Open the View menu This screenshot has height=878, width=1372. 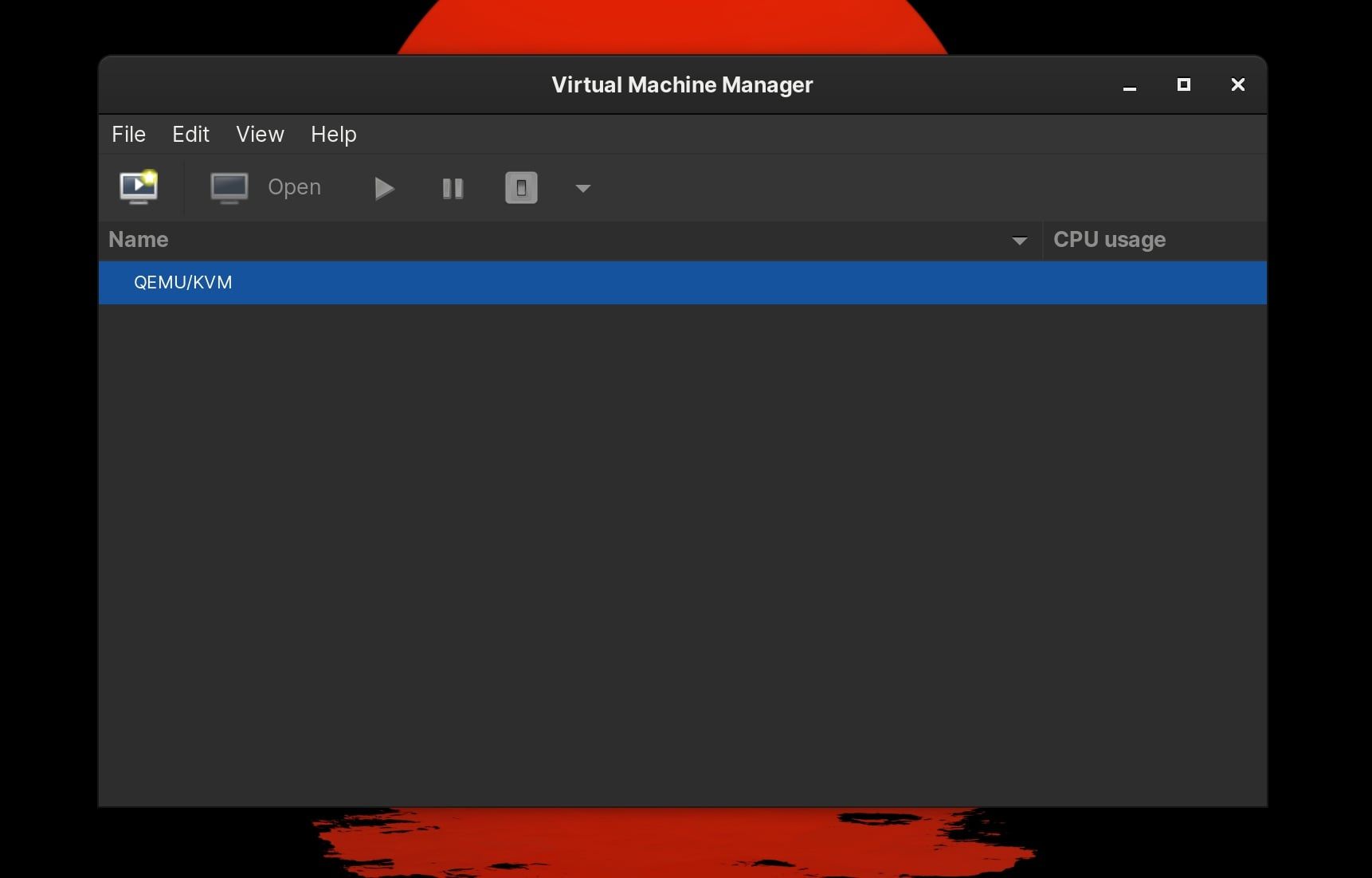pyautogui.click(x=259, y=134)
